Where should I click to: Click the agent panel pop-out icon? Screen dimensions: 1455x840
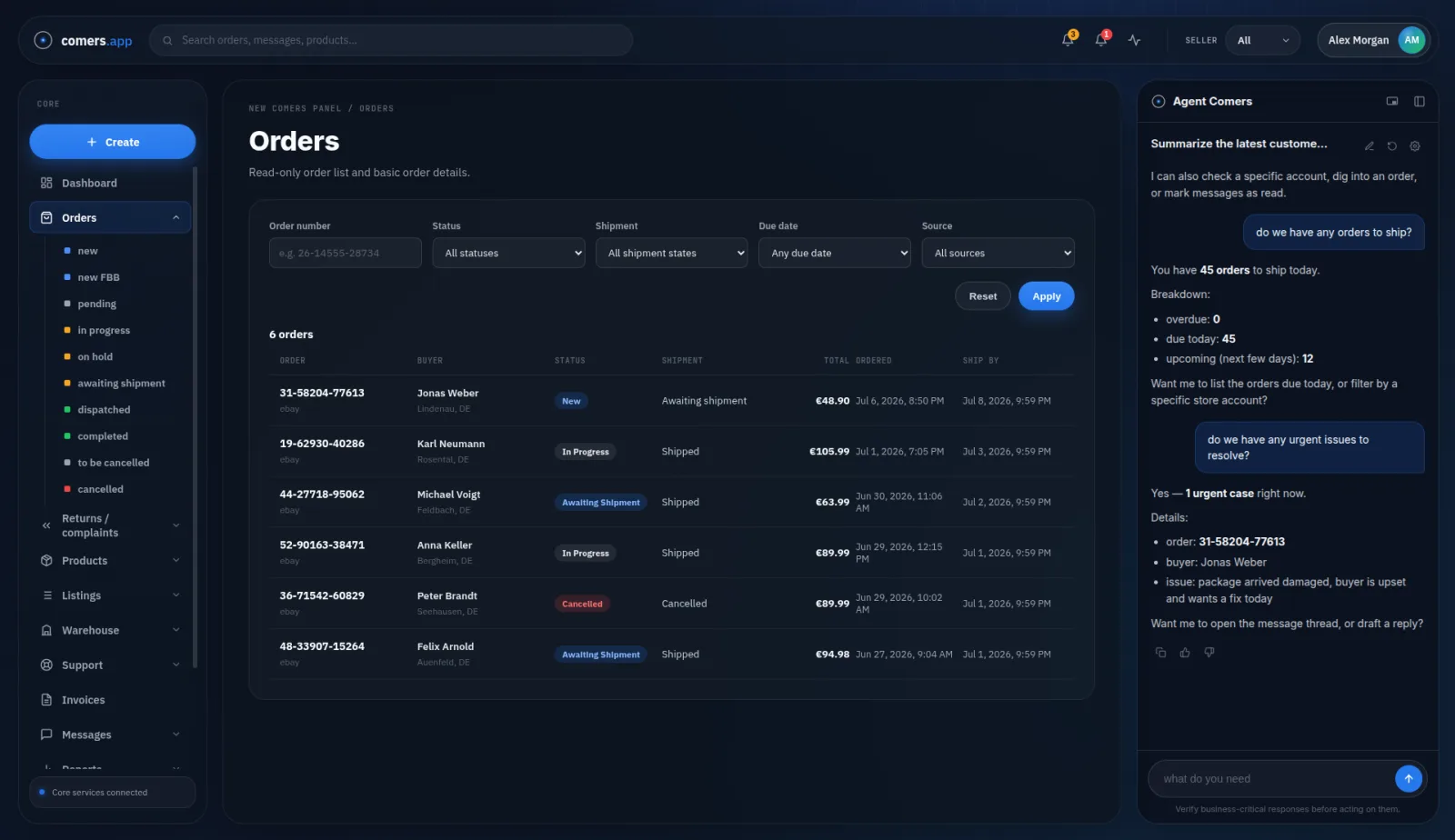[1392, 101]
